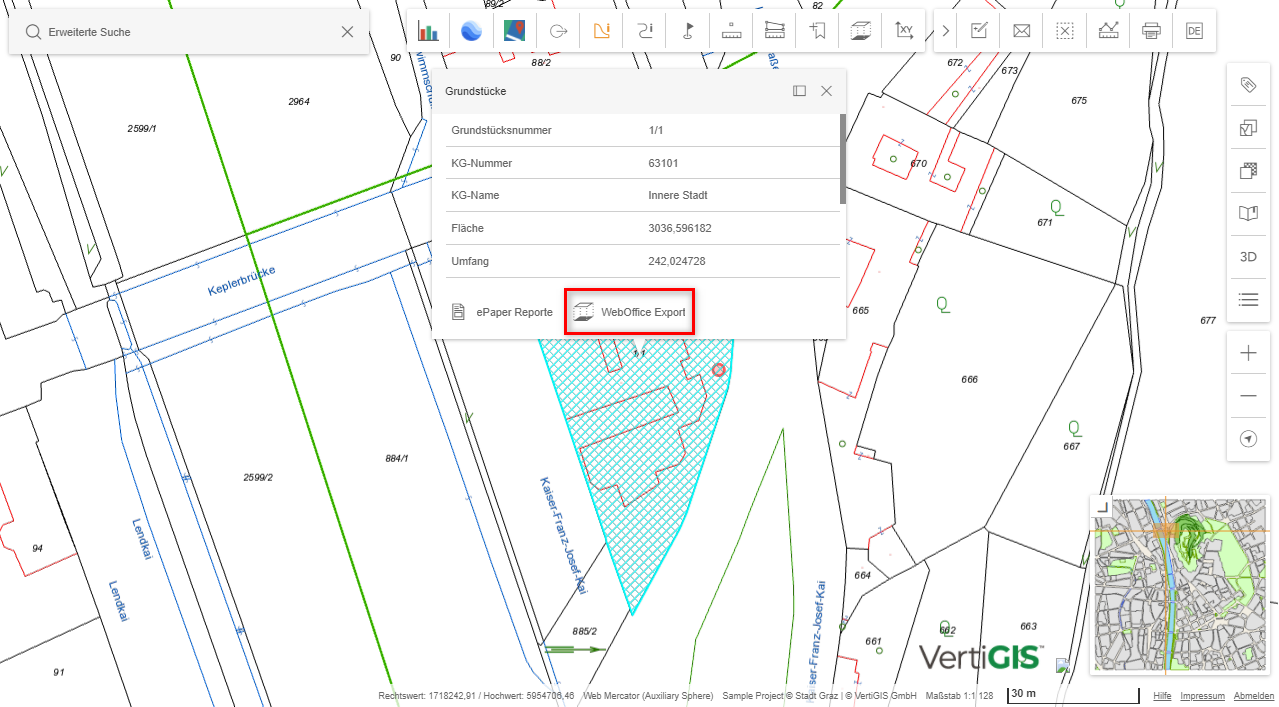Place a flag marker on the map
Viewport: 1279px width, 707px height.
tap(688, 30)
